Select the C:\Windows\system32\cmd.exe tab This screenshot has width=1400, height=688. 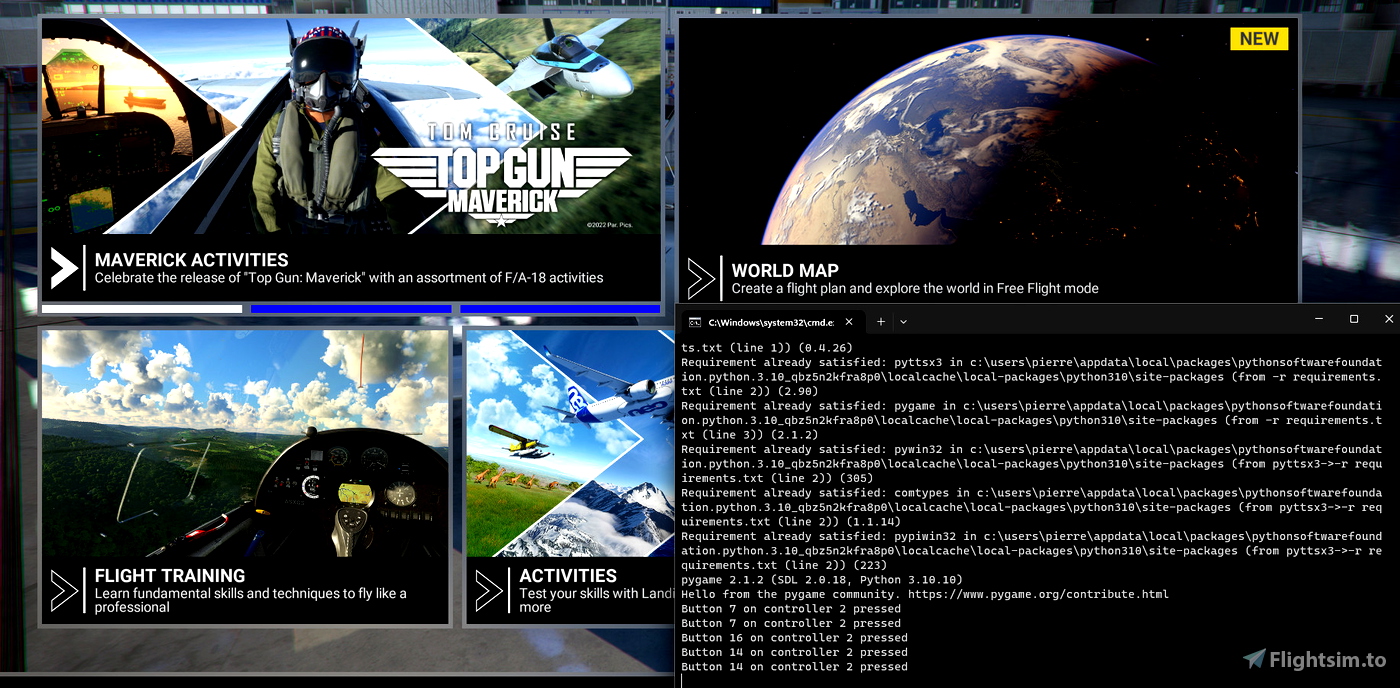(x=772, y=322)
